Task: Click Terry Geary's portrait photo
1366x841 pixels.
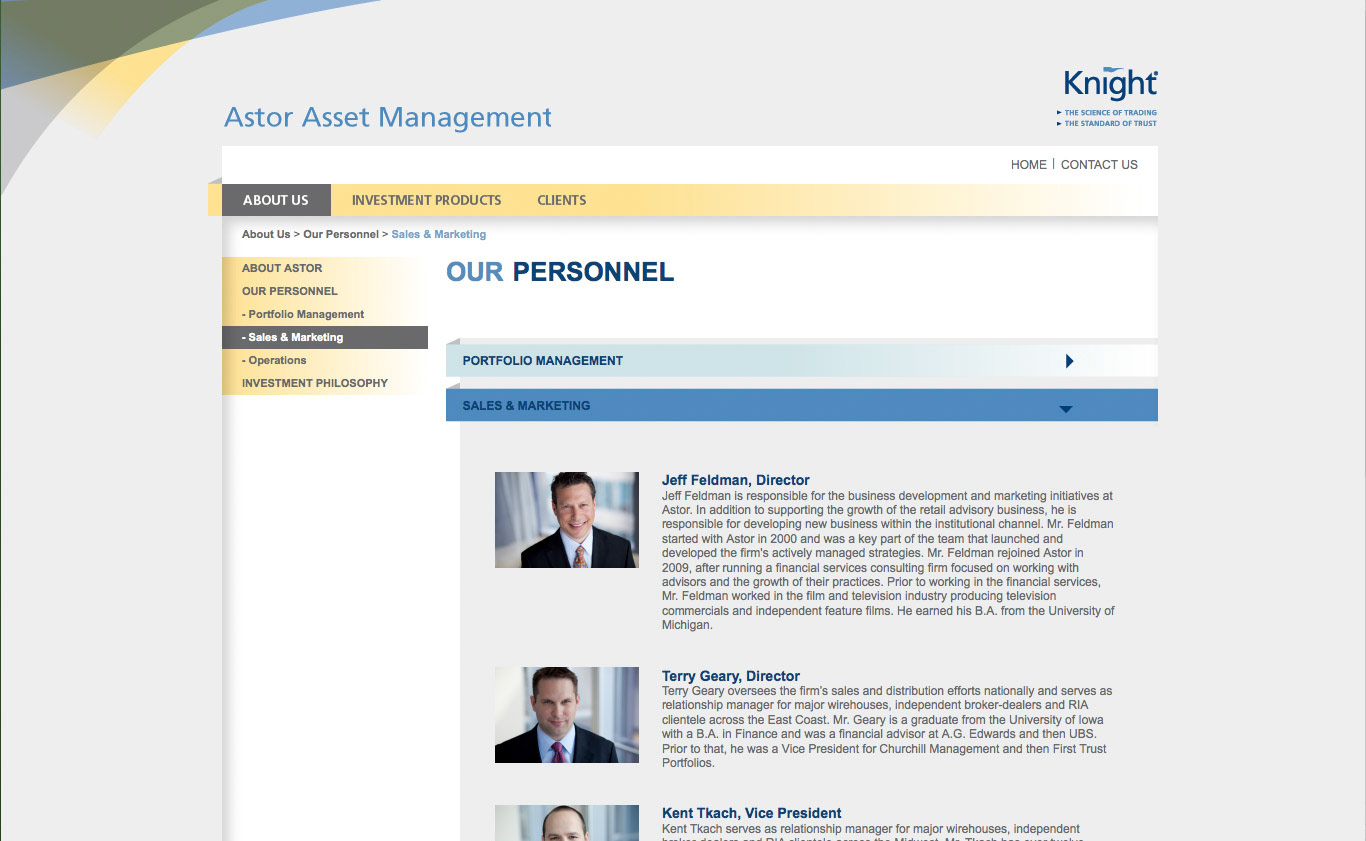Action: coord(566,715)
